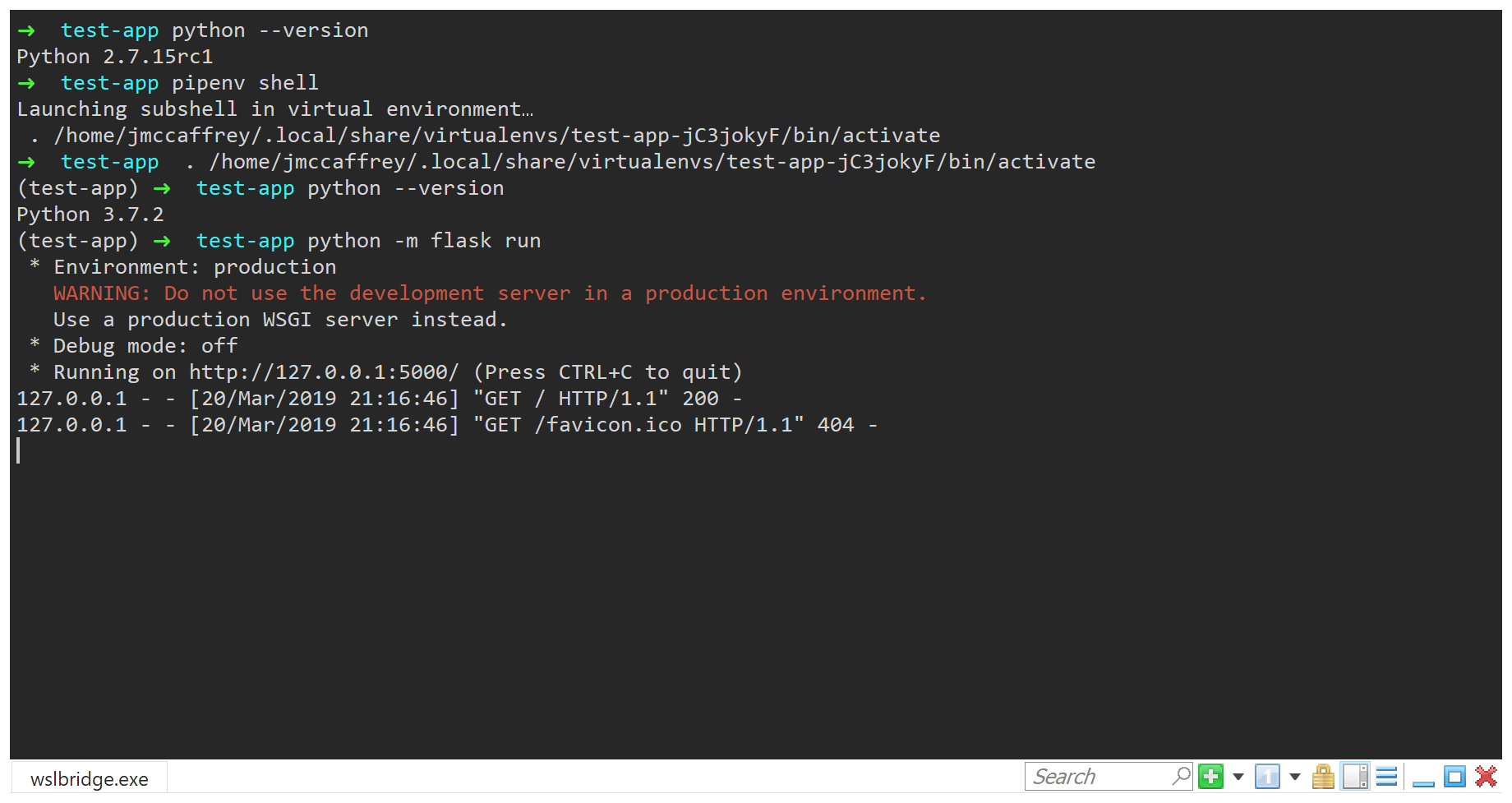Create a new console with the green plus icon

point(1210,776)
